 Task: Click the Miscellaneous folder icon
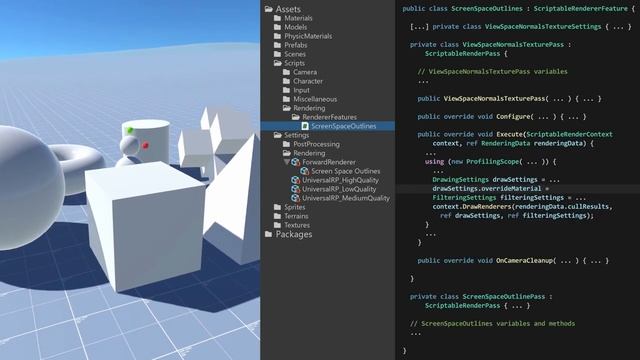[287, 99]
